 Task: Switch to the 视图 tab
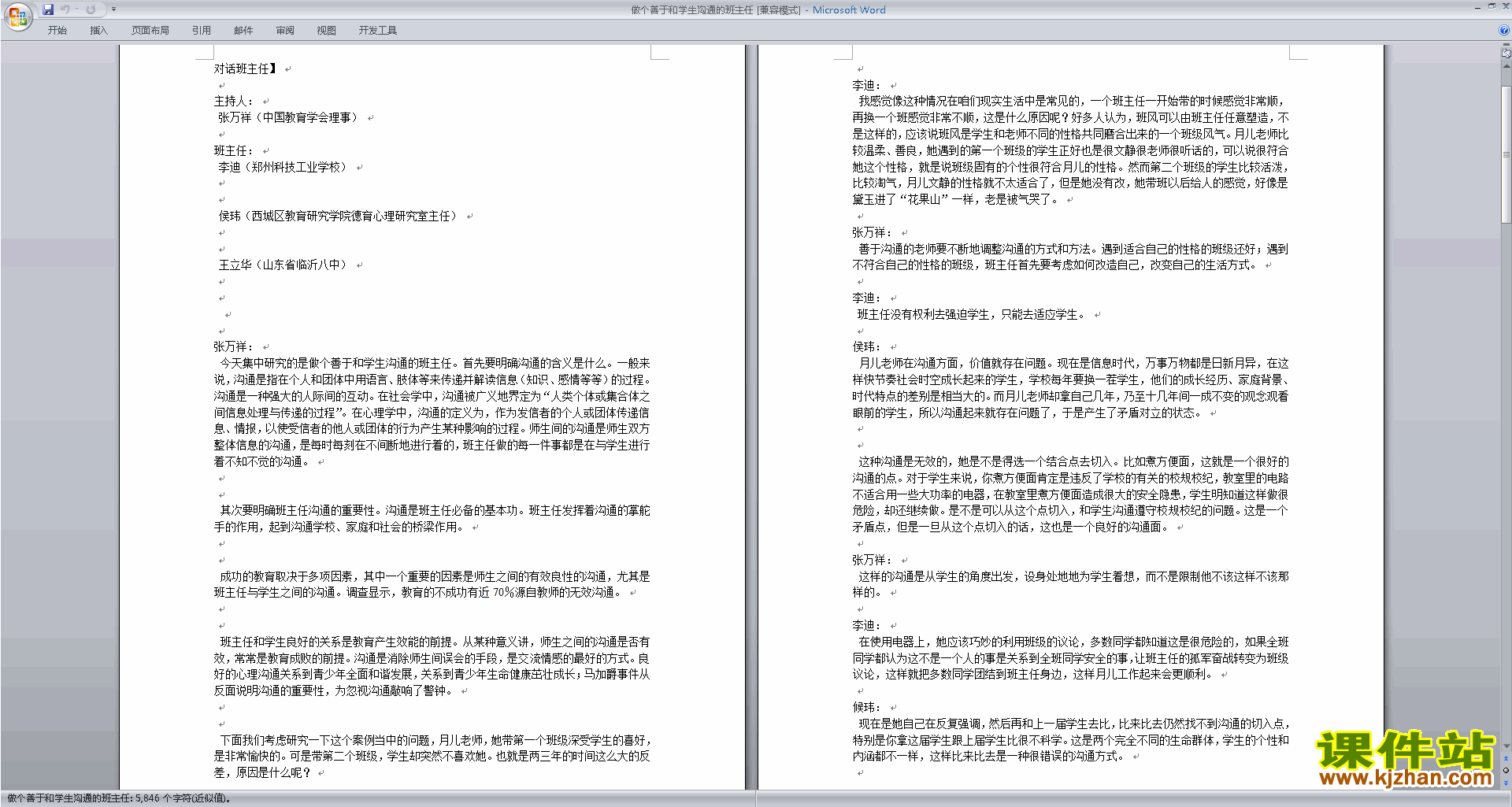pyautogui.click(x=327, y=30)
